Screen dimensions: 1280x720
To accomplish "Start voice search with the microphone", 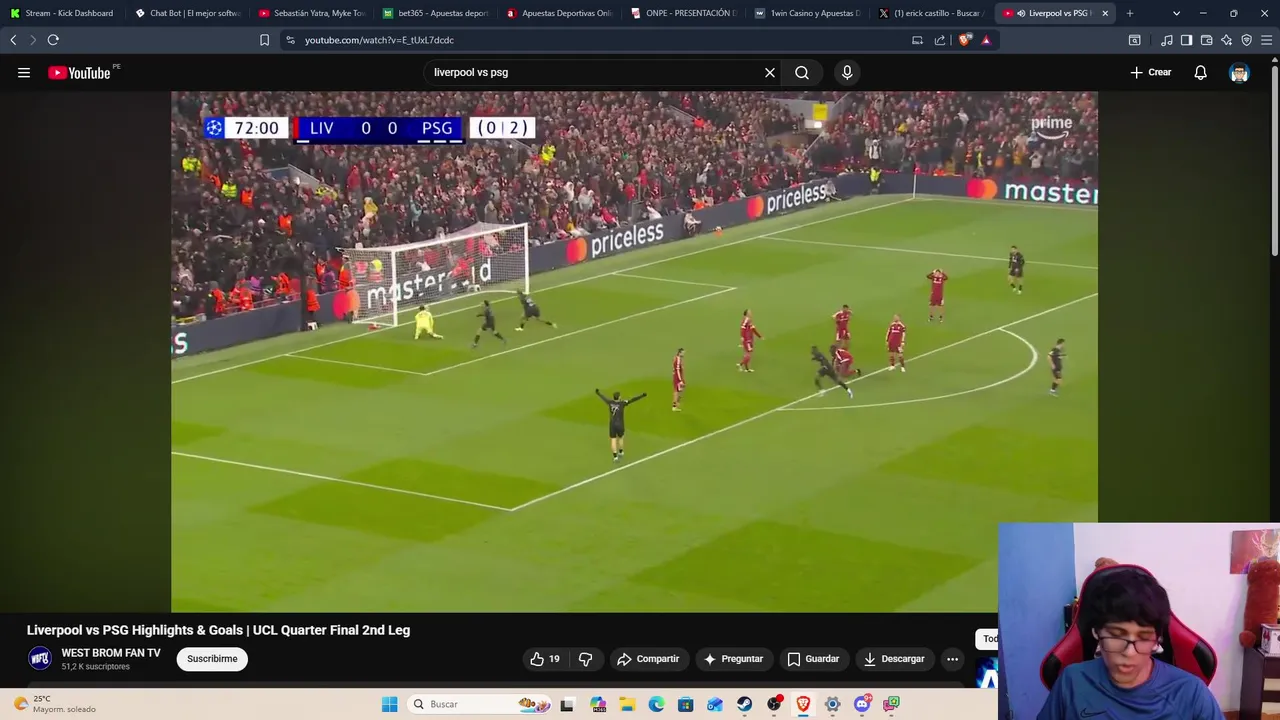I will (x=847, y=72).
